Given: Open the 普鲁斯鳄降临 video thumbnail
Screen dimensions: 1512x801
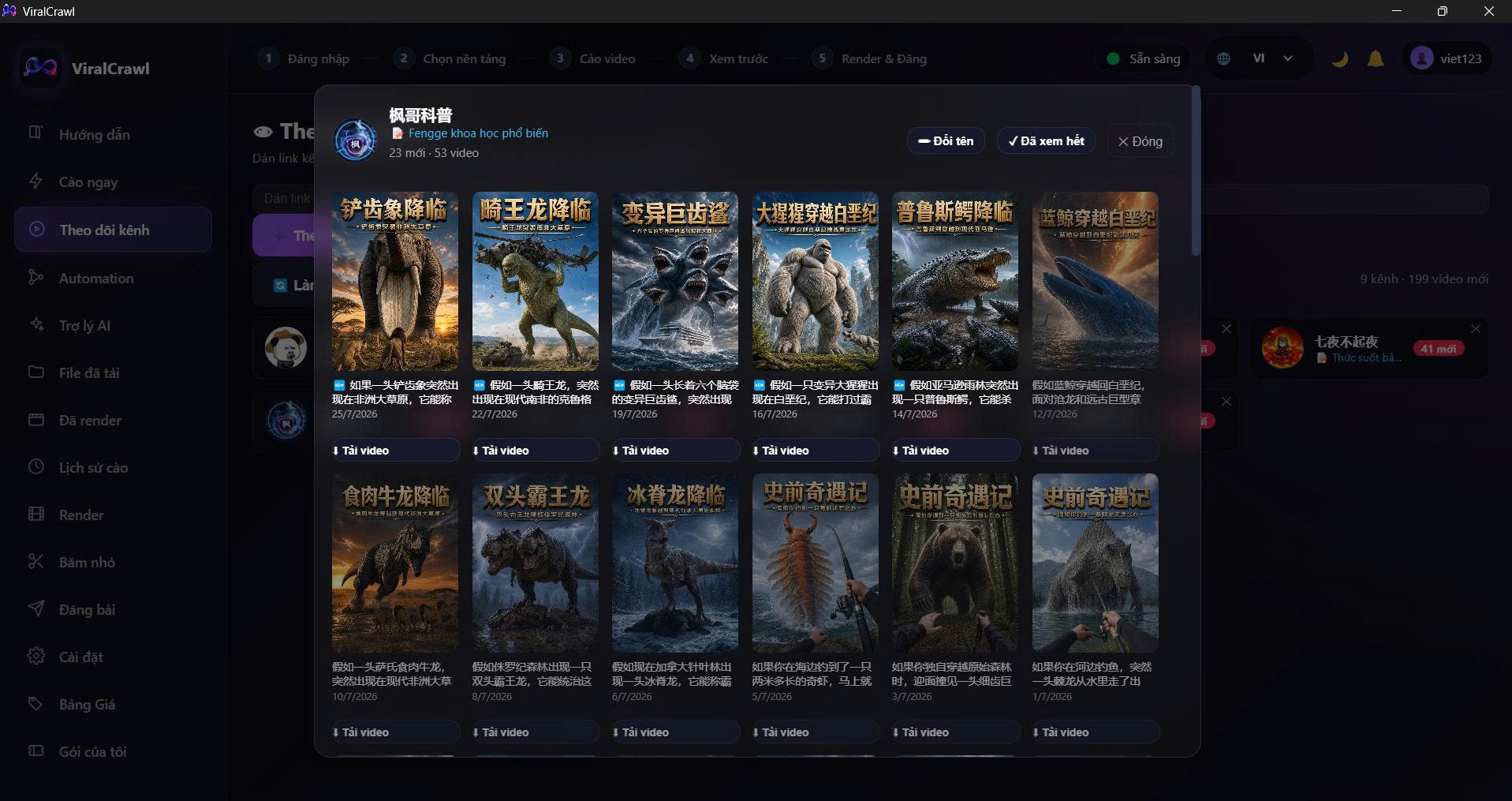Looking at the screenshot, I should pos(955,281).
